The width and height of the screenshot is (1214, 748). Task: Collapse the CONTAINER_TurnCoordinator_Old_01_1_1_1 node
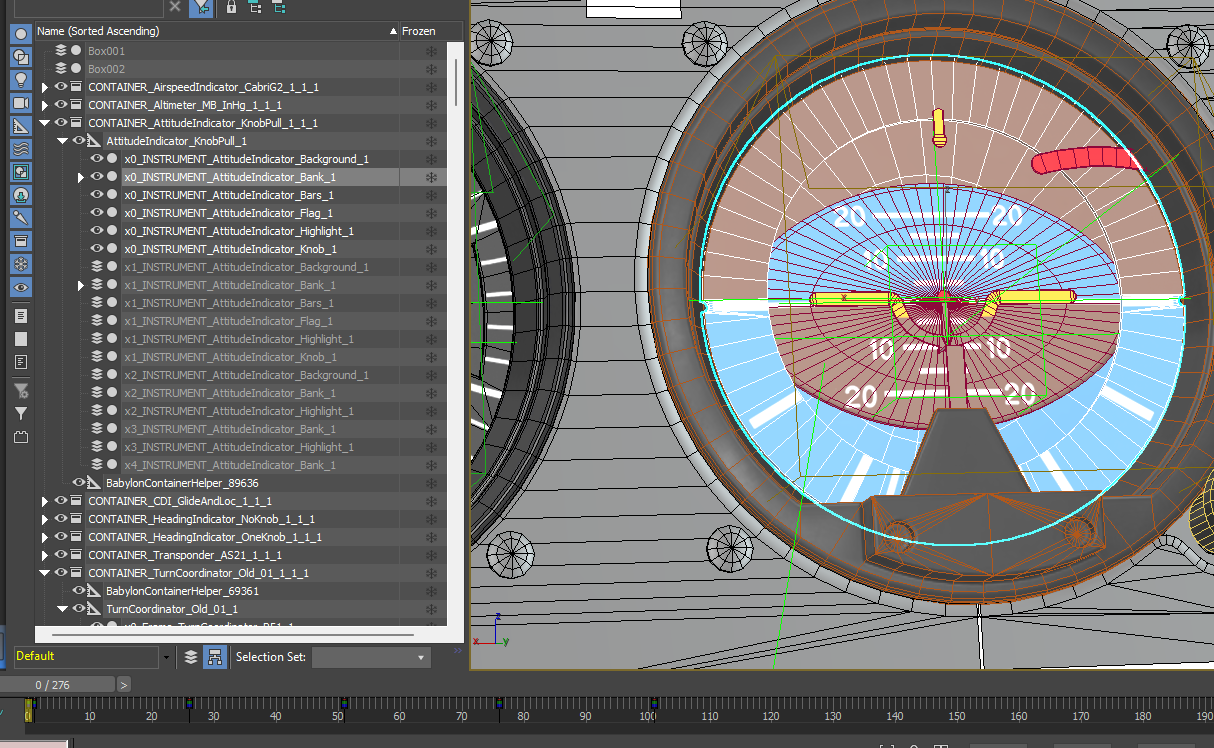(45, 573)
